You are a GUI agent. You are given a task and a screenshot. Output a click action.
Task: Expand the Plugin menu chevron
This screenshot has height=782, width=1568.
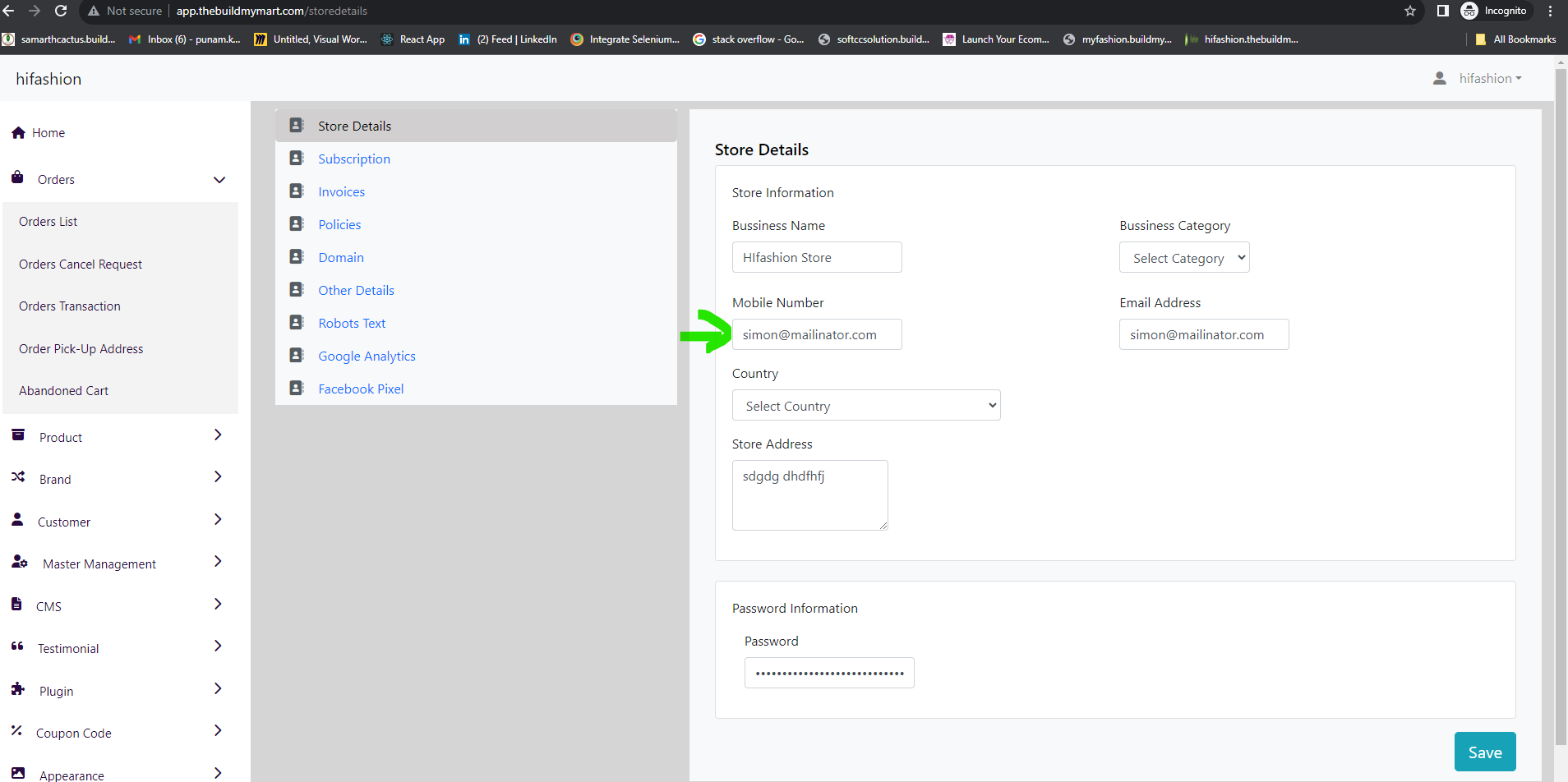pos(218,688)
